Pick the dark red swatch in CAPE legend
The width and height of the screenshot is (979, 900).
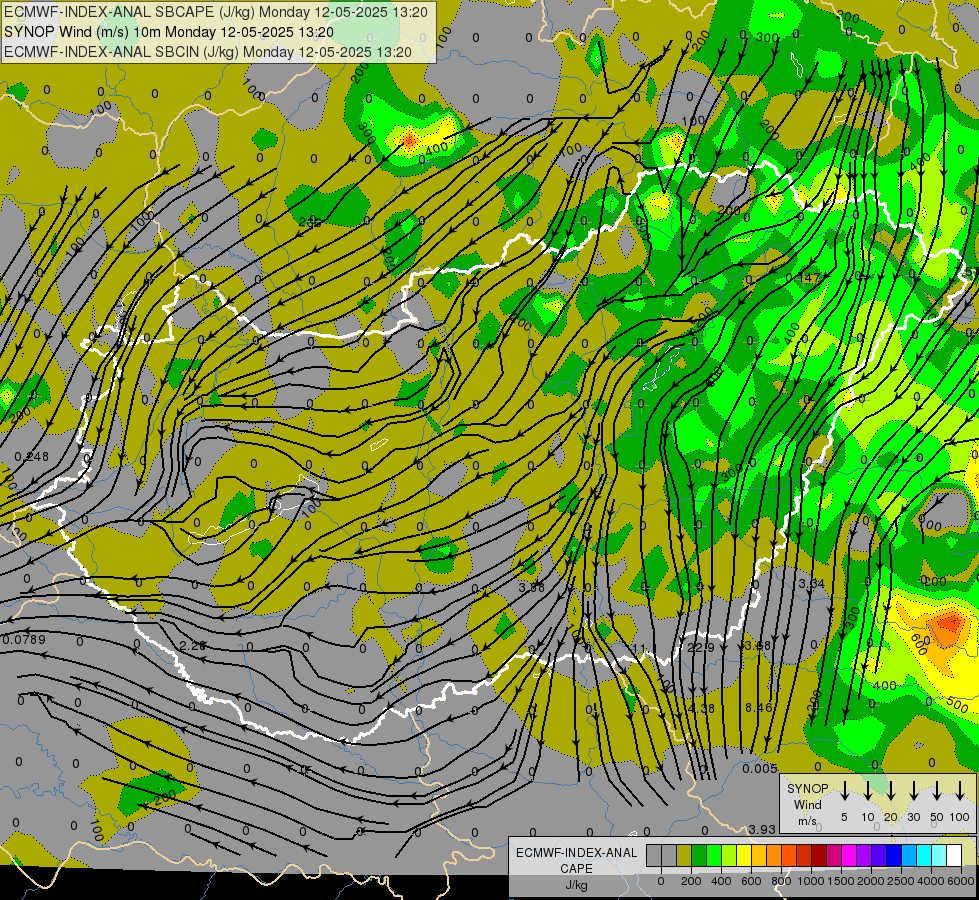click(819, 855)
